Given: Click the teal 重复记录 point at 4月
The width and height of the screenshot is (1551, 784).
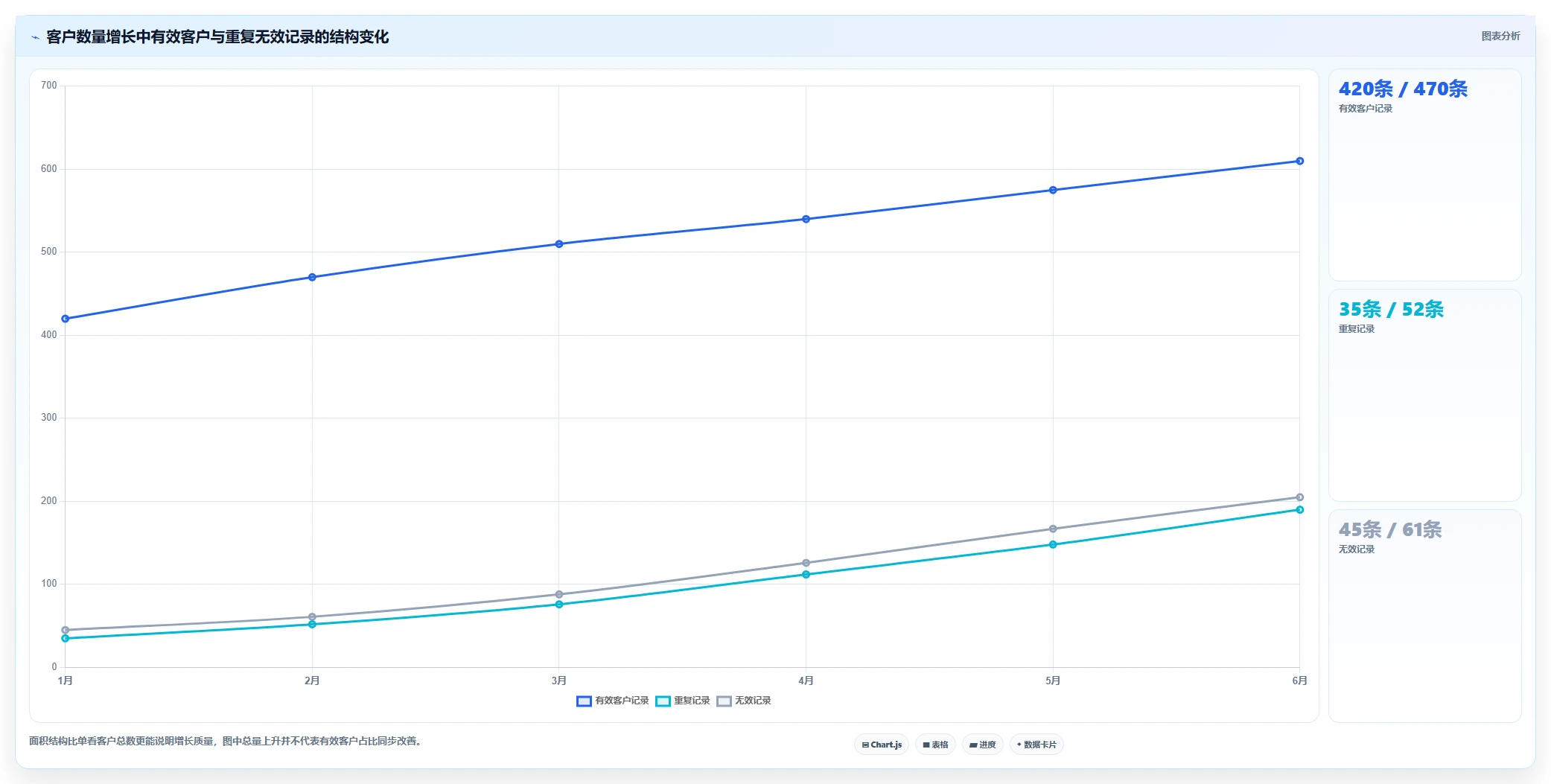Looking at the screenshot, I should 806,574.
